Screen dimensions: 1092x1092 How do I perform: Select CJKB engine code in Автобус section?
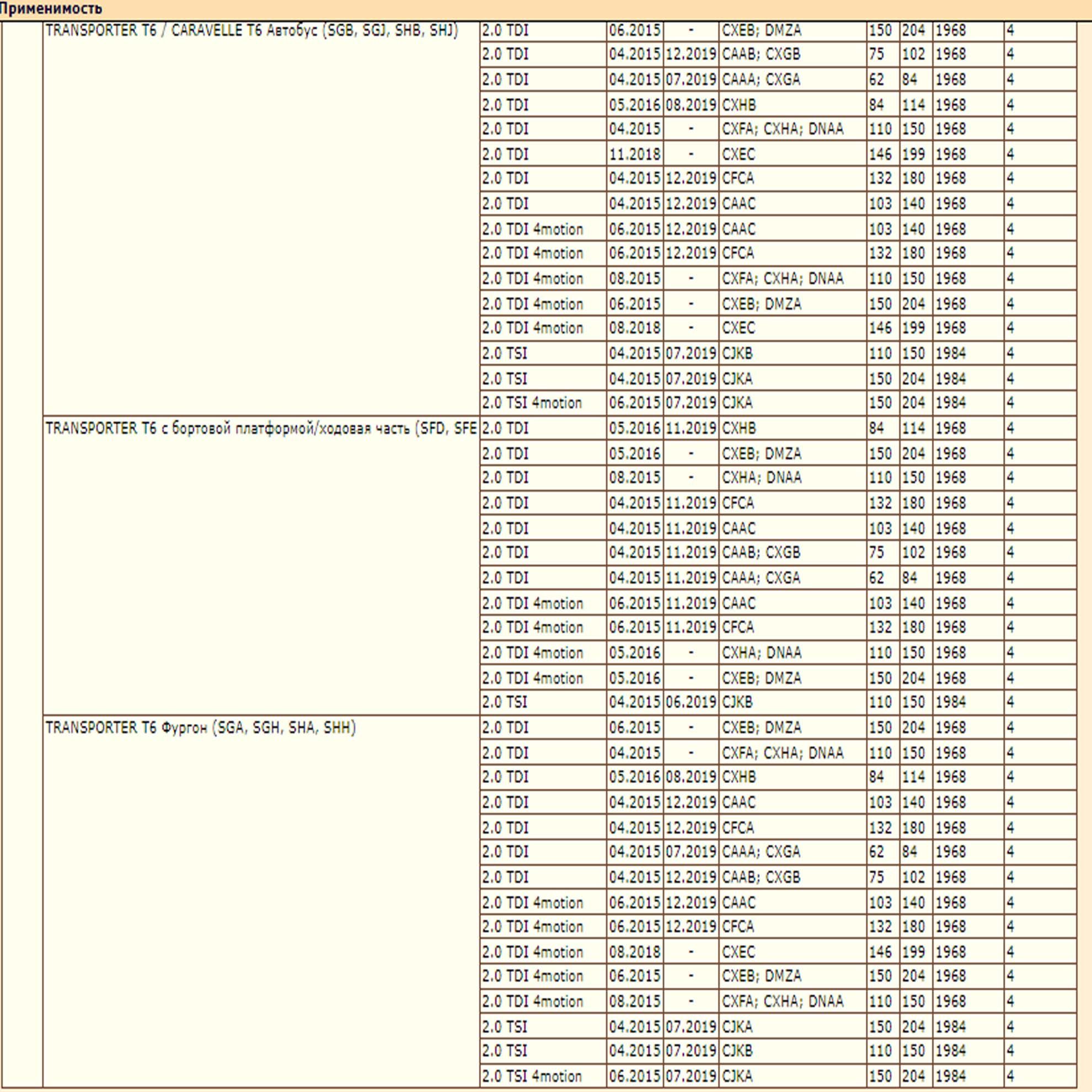tap(737, 354)
